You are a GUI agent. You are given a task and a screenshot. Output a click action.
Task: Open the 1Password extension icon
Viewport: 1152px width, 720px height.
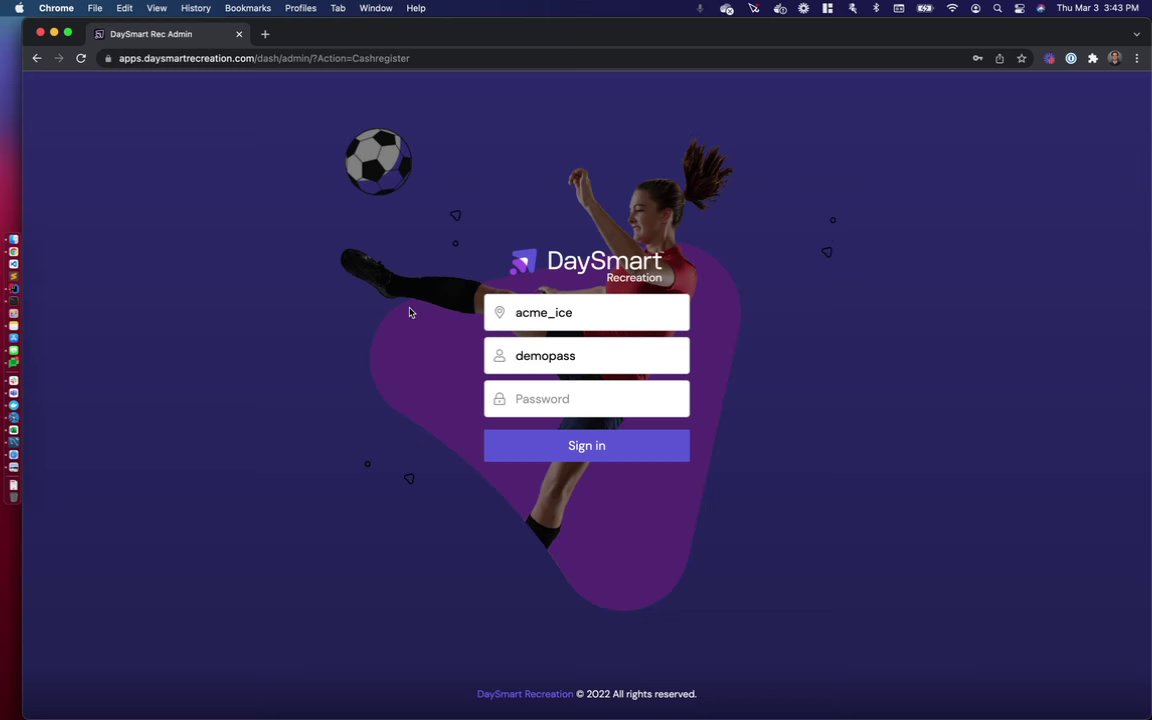coord(1071,58)
